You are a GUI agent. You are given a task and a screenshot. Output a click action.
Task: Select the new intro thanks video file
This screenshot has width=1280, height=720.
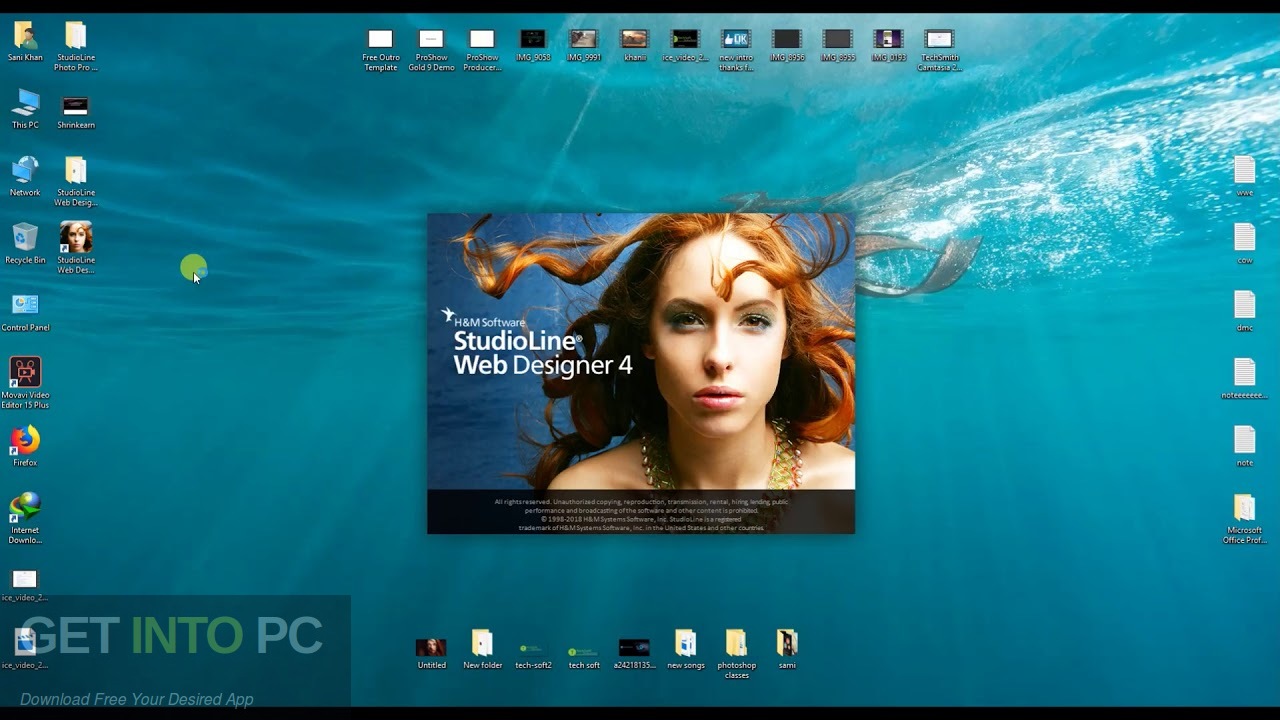click(736, 40)
